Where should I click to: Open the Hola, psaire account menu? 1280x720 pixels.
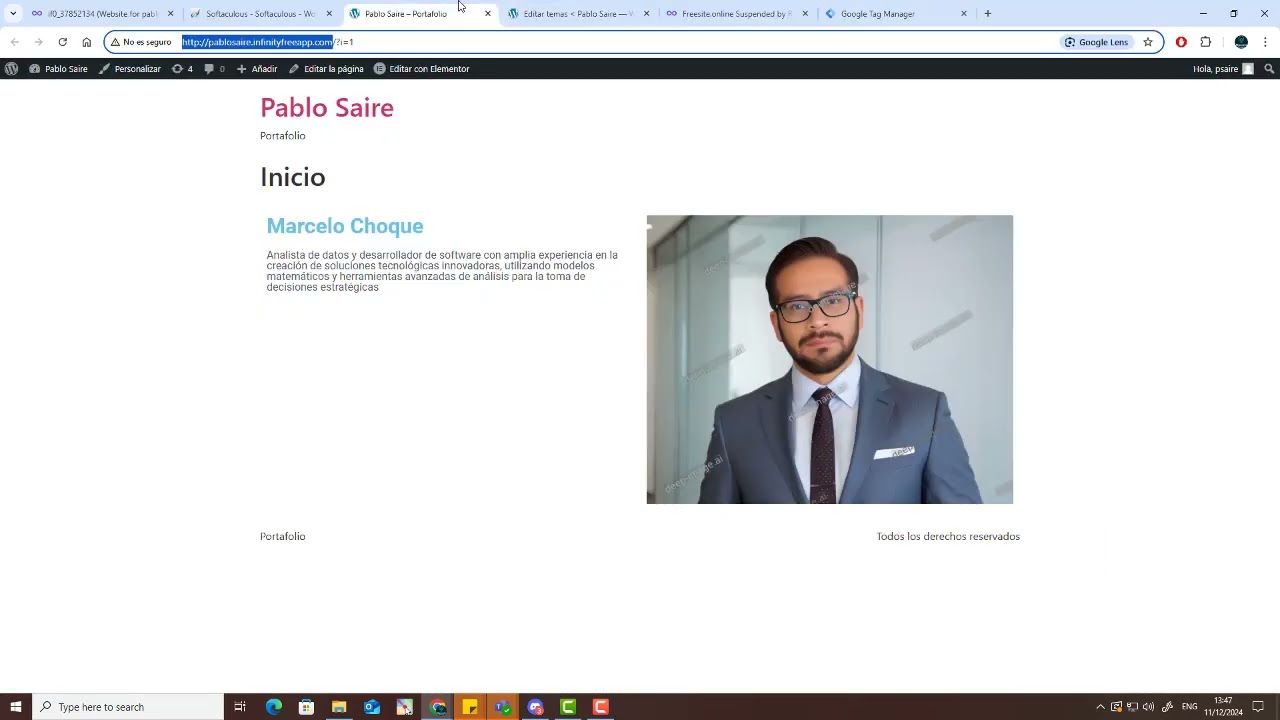pyautogui.click(x=1223, y=69)
